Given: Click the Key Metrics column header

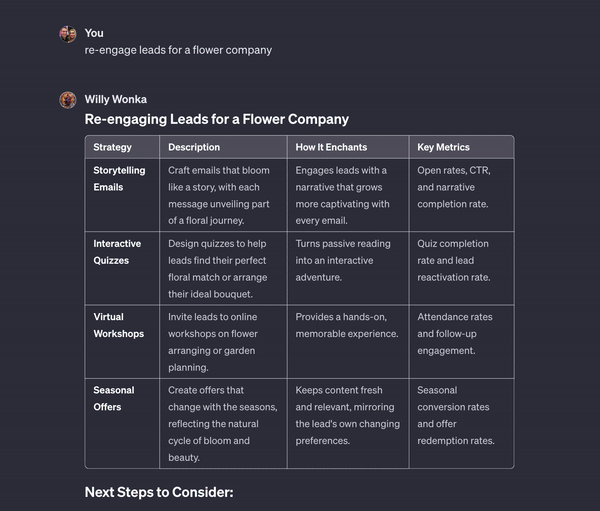Looking at the screenshot, I should click(443, 147).
